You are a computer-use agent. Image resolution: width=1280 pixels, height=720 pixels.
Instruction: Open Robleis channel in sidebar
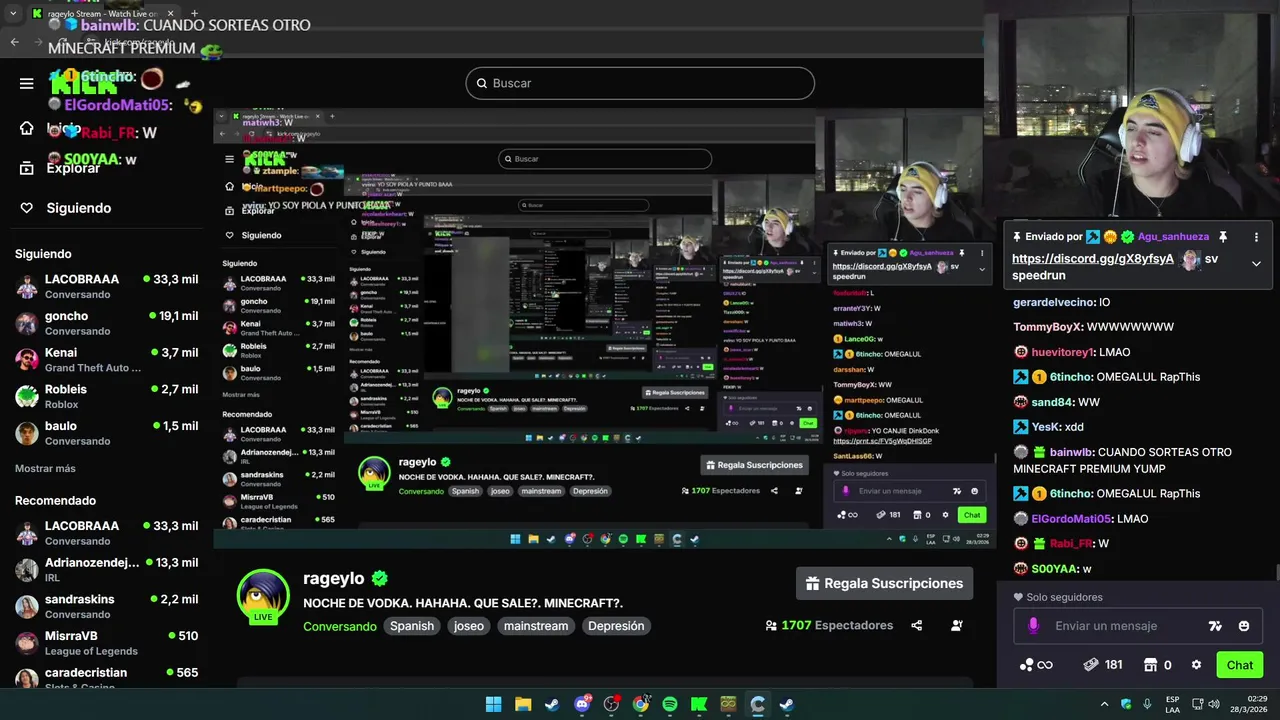click(107, 396)
